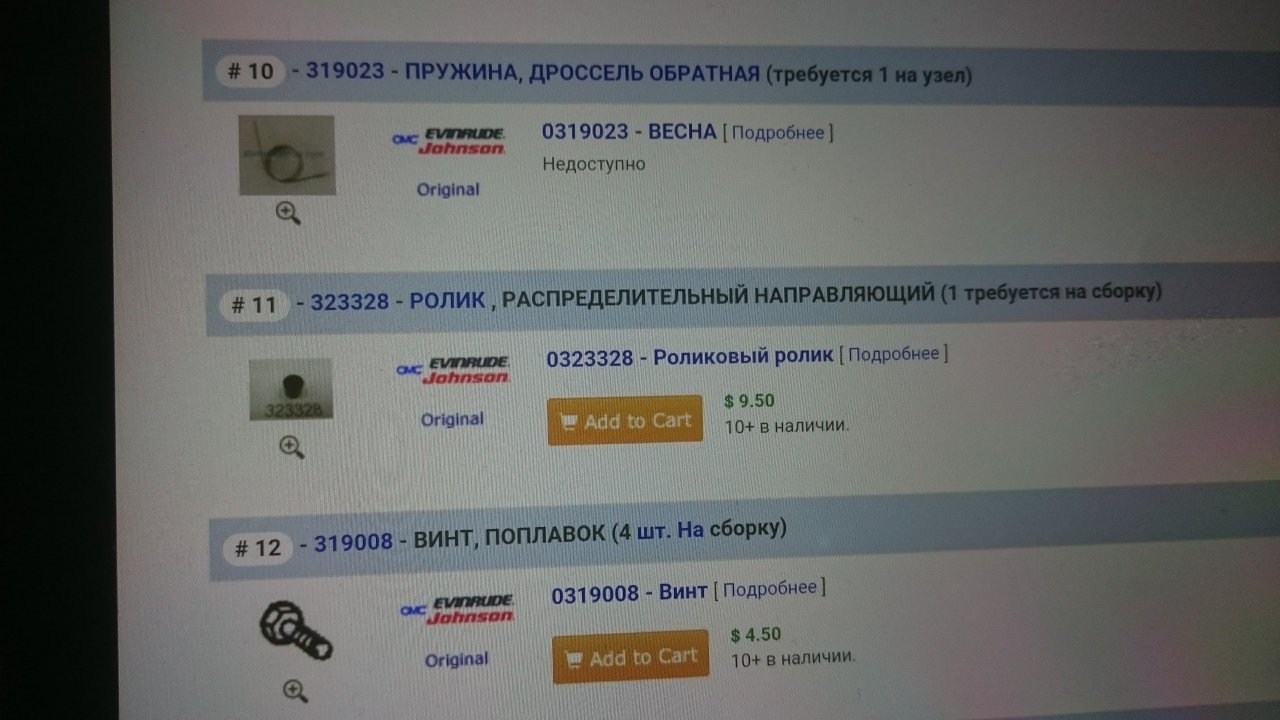Show Подробнее details for part 0323328
Viewport: 1280px width, 720px height.
pos(893,354)
